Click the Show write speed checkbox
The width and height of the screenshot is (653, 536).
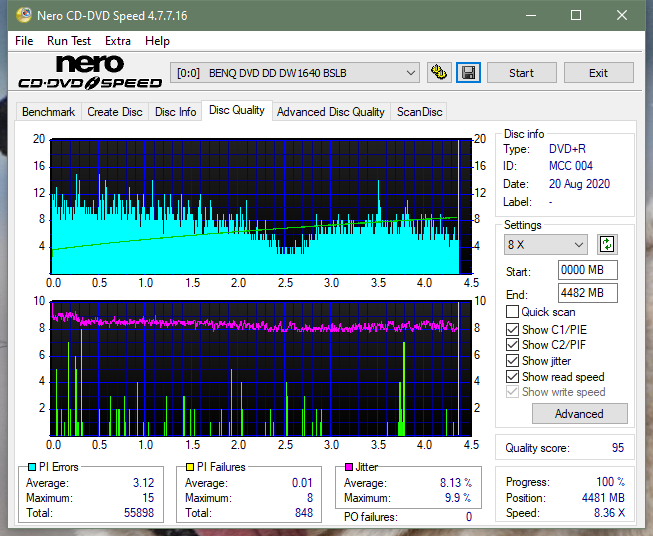click(512, 392)
